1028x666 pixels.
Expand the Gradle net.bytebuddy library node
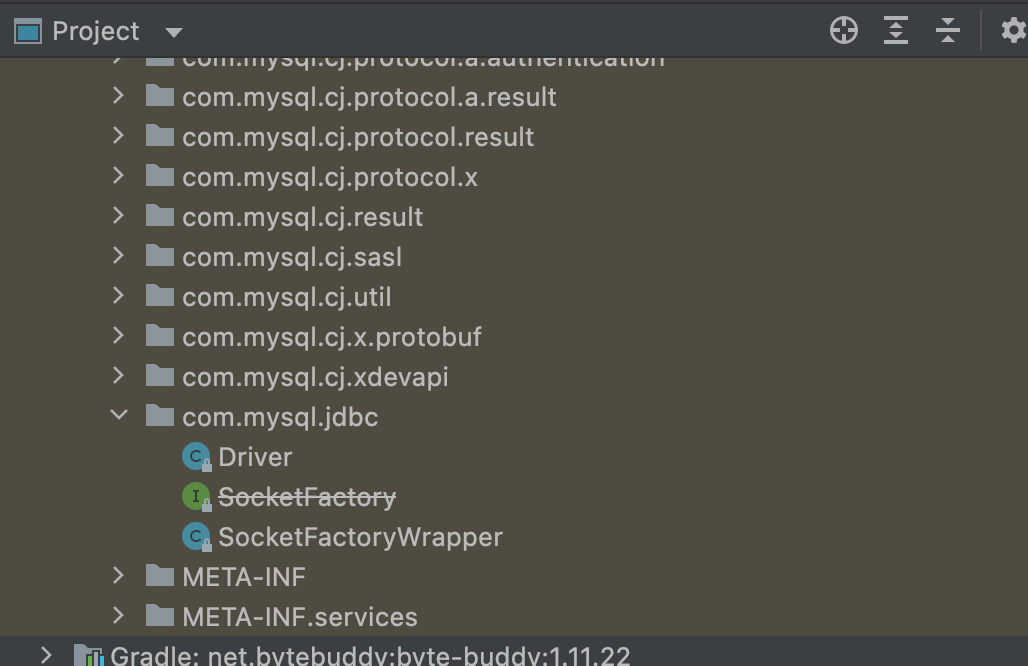coord(46,655)
